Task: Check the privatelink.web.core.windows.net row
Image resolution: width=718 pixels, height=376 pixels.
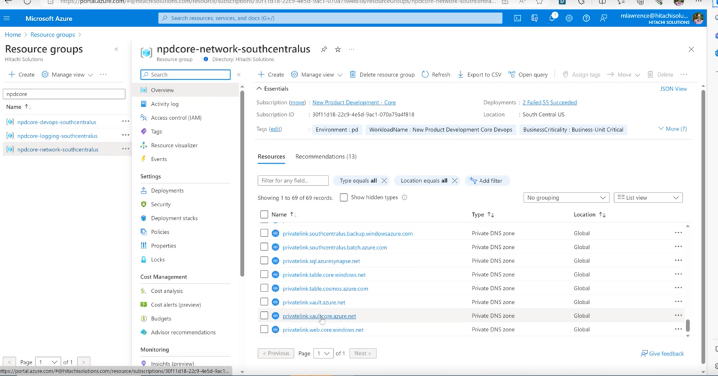Action: 264,329
